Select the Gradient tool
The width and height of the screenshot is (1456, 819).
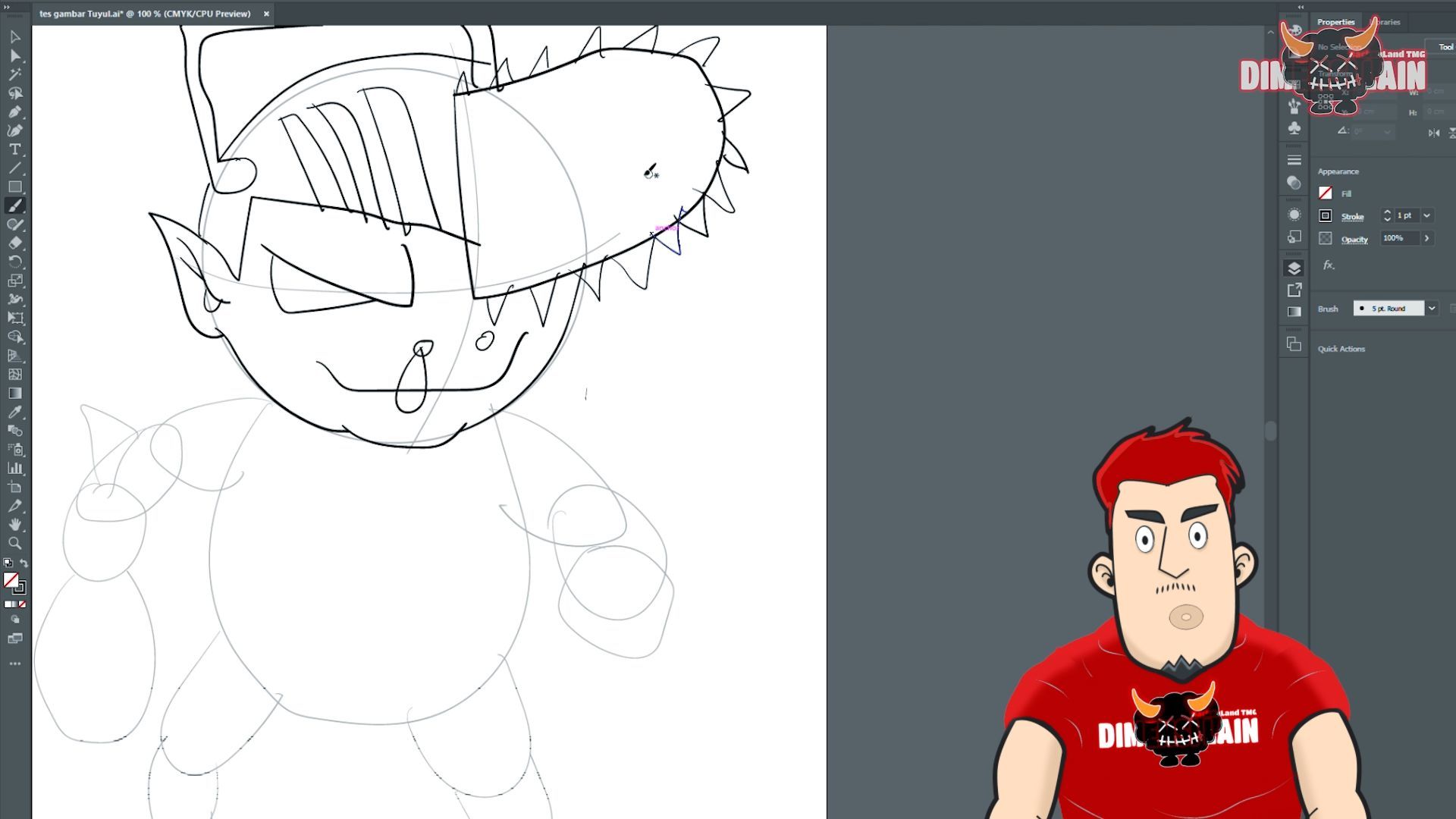click(x=15, y=393)
